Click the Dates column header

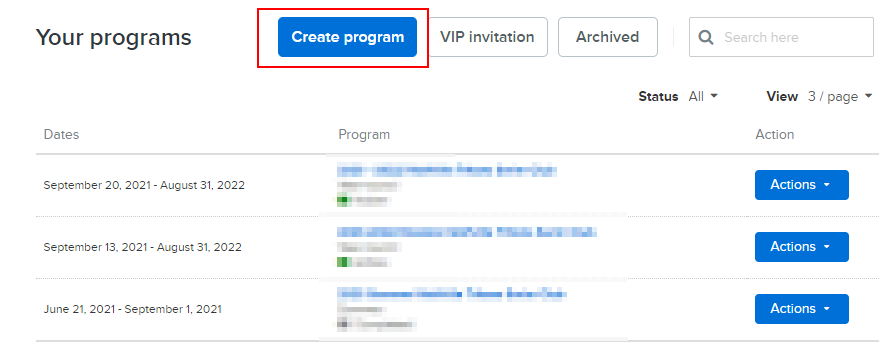[x=61, y=134]
